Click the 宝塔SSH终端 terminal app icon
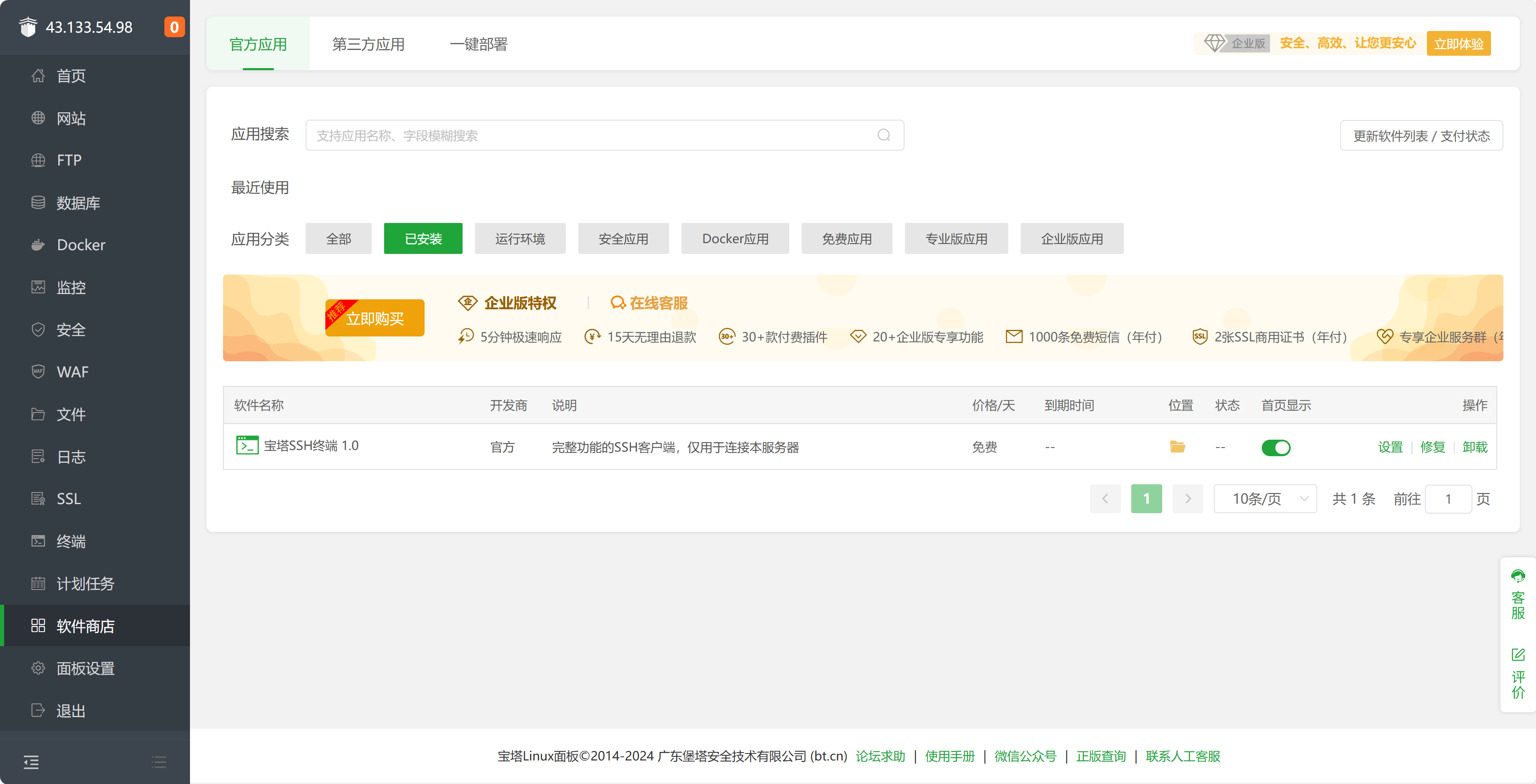 (247, 446)
